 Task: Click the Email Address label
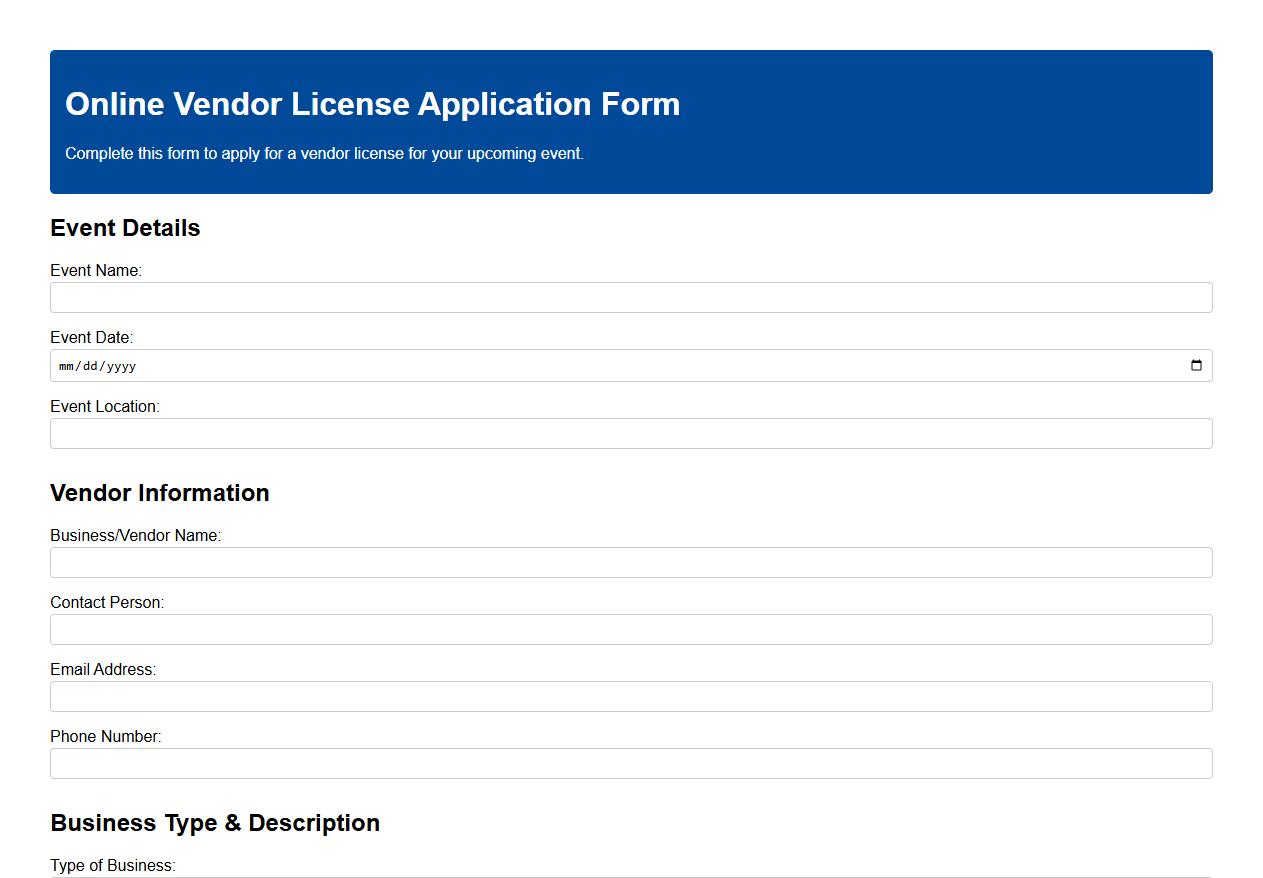(x=103, y=669)
